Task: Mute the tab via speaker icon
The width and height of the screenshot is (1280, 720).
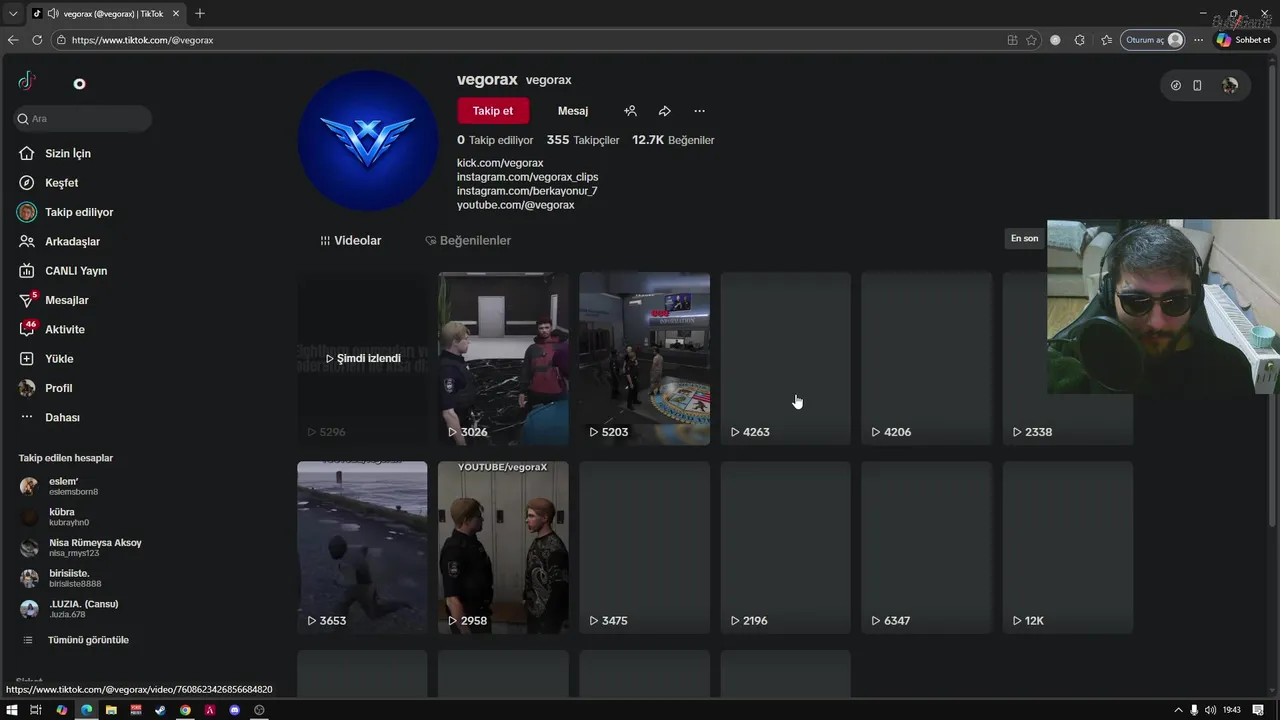Action: coord(52,14)
